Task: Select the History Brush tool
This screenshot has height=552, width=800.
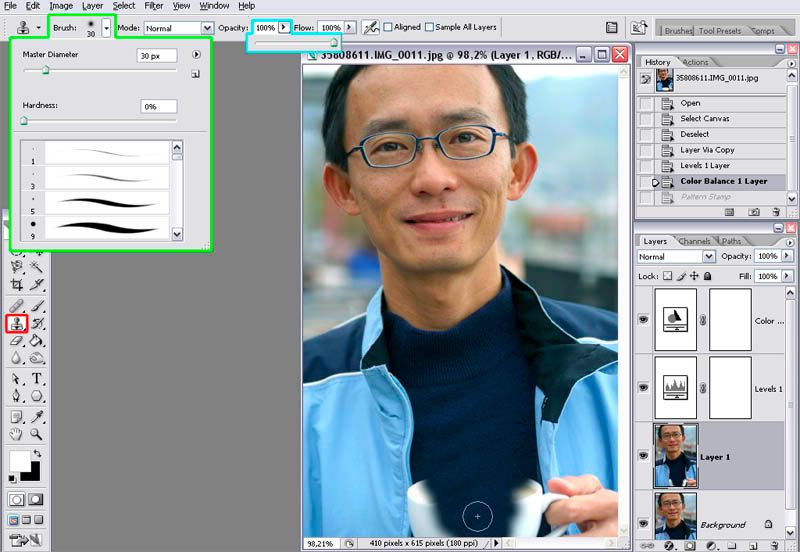Action: pos(36,323)
